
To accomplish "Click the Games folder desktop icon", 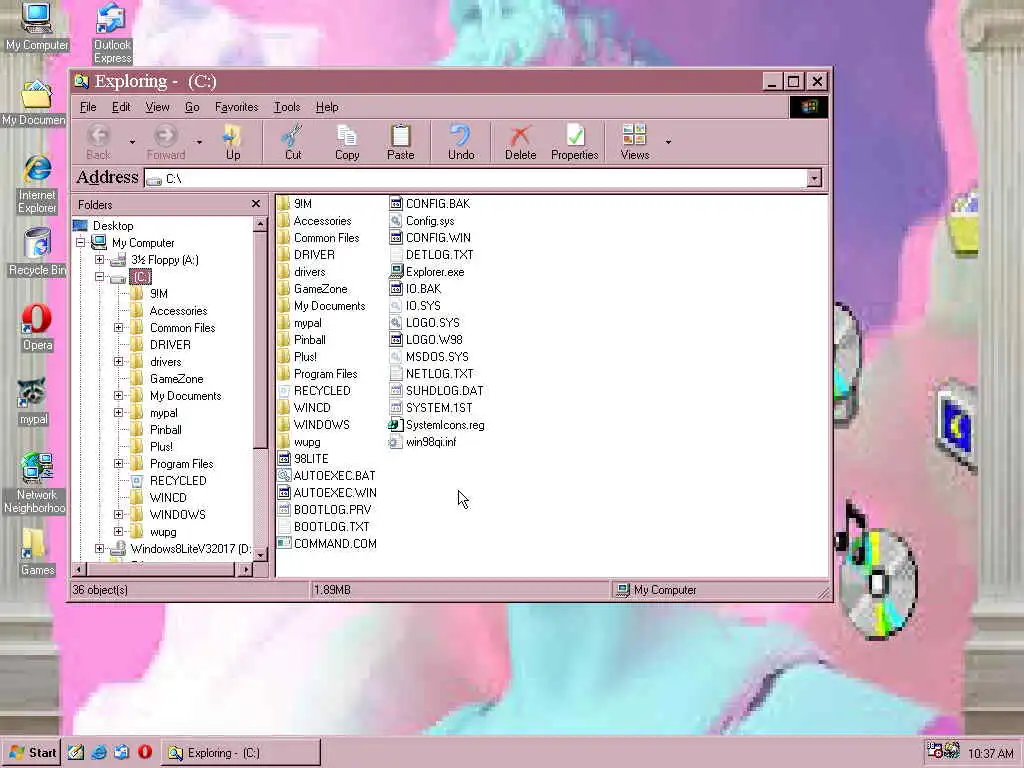I will coord(37,552).
